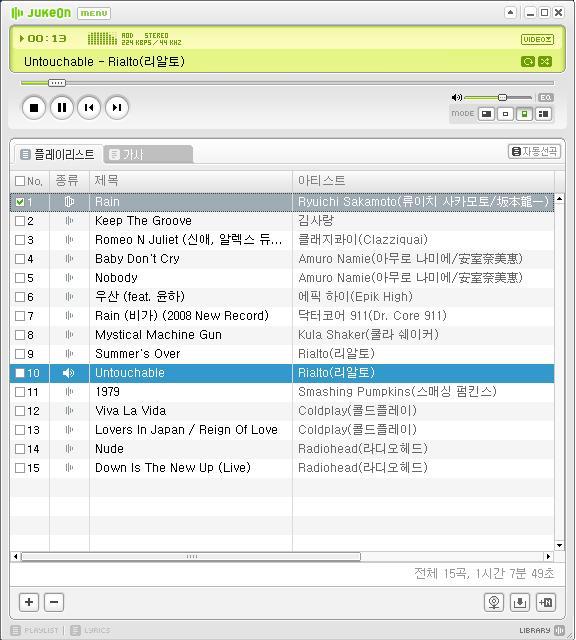The width and height of the screenshot is (576, 640).
Task: Select the track Summer's Over
Action: click(x=138, y=354)
